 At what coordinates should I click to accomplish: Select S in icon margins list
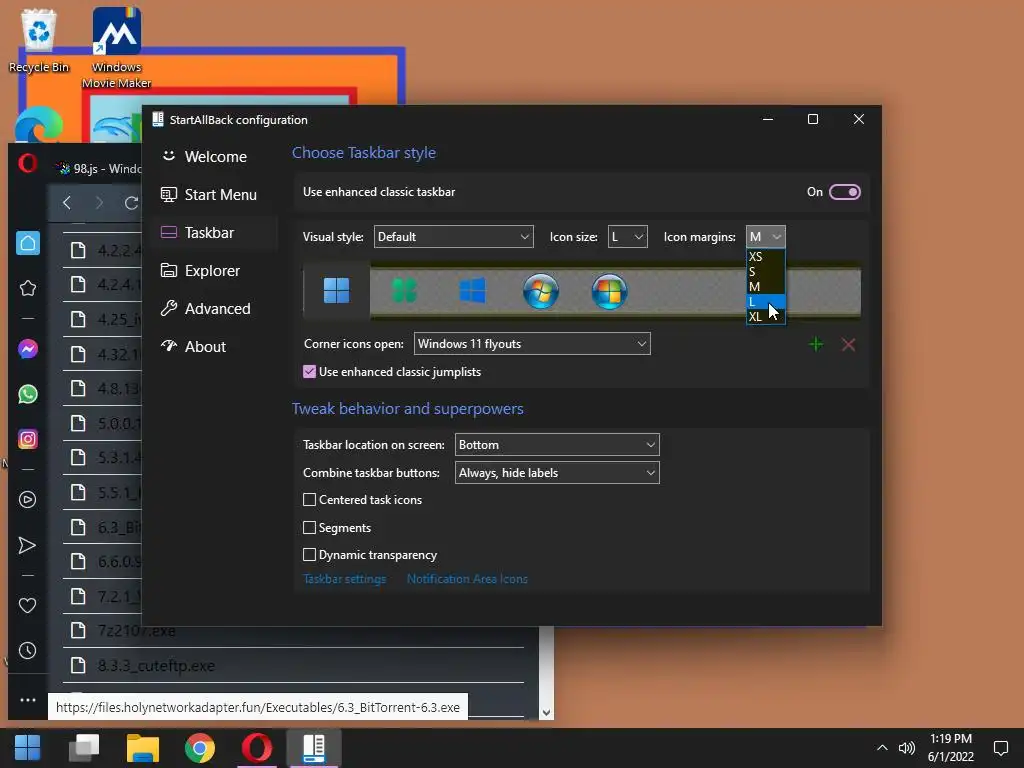[x=765, y=272]
